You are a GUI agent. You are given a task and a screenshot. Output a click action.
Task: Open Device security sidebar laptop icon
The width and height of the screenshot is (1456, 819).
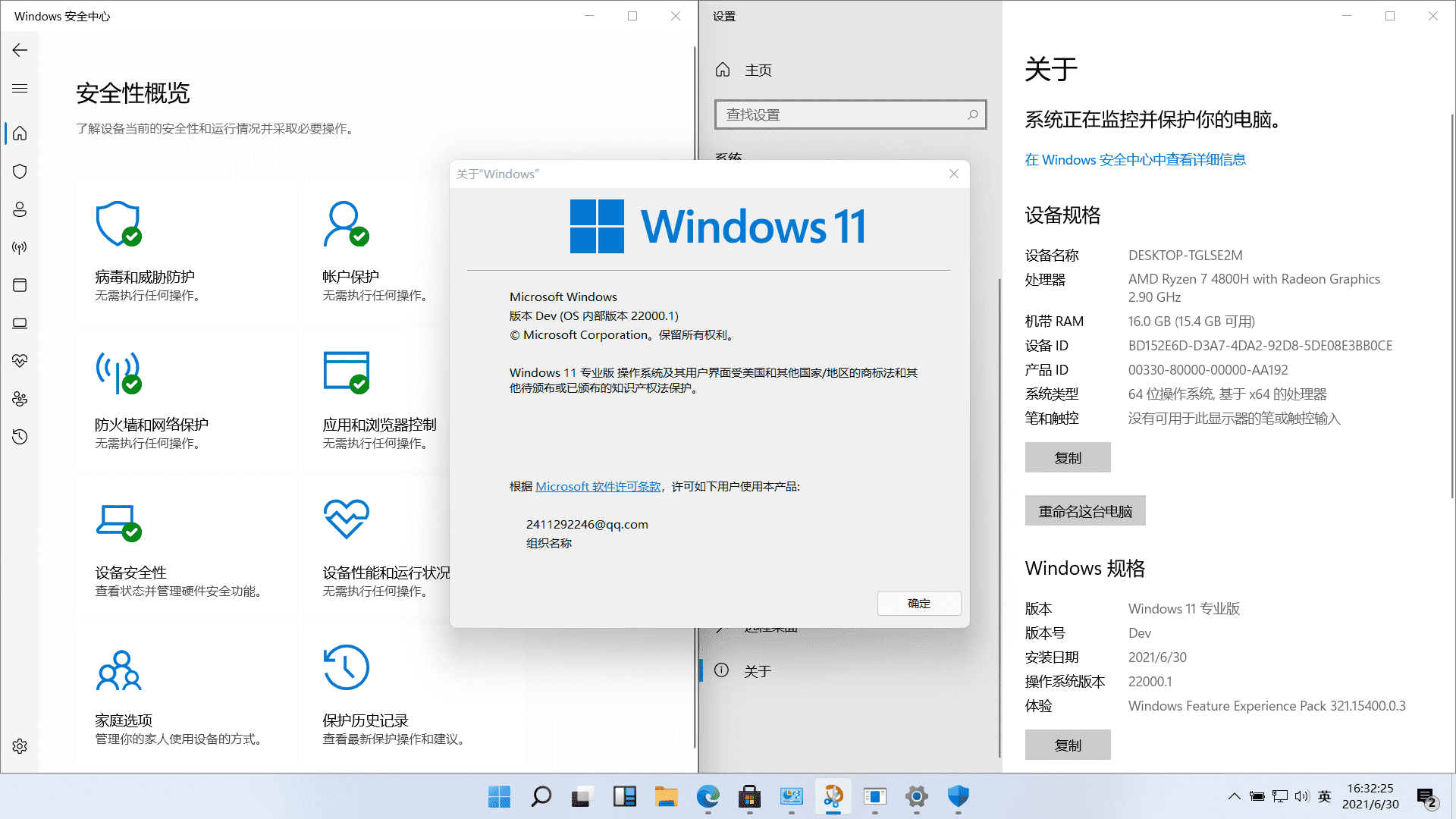pyautogui.click(x=20, y=323)
